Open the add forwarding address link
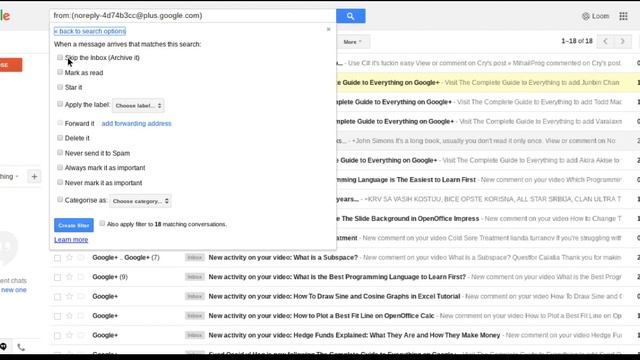 tap(136, 123)
